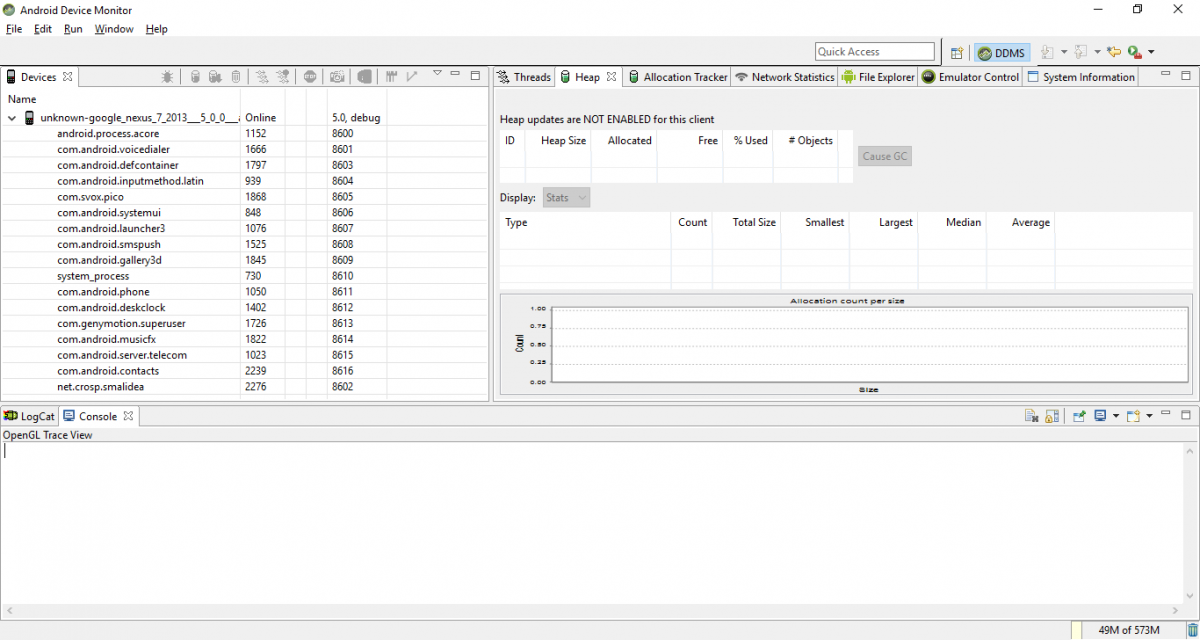Click the debug process bug icon
The image size is (1200, 640).
click(167, 77)
